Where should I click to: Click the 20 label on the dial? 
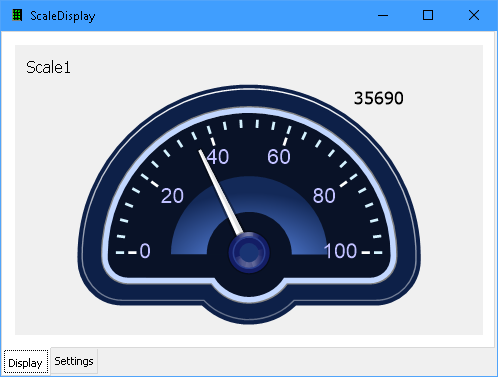tap(172, 196)
